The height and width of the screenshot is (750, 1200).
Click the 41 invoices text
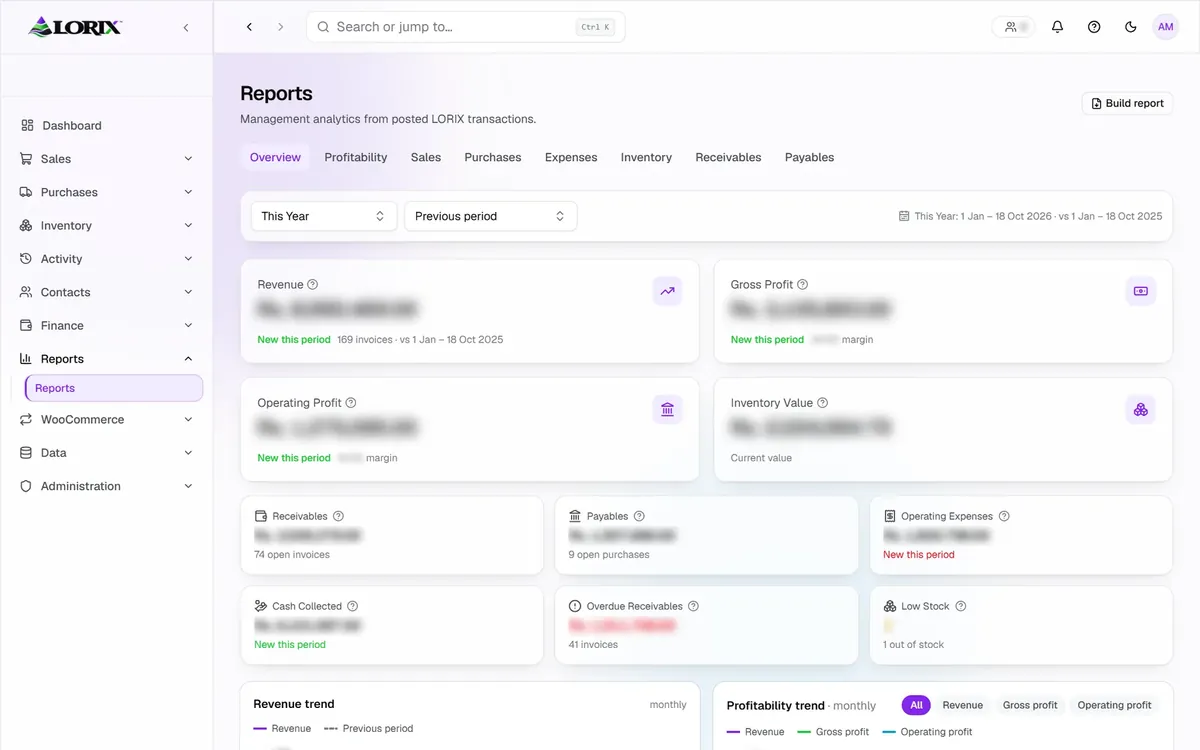pos(593,644)
